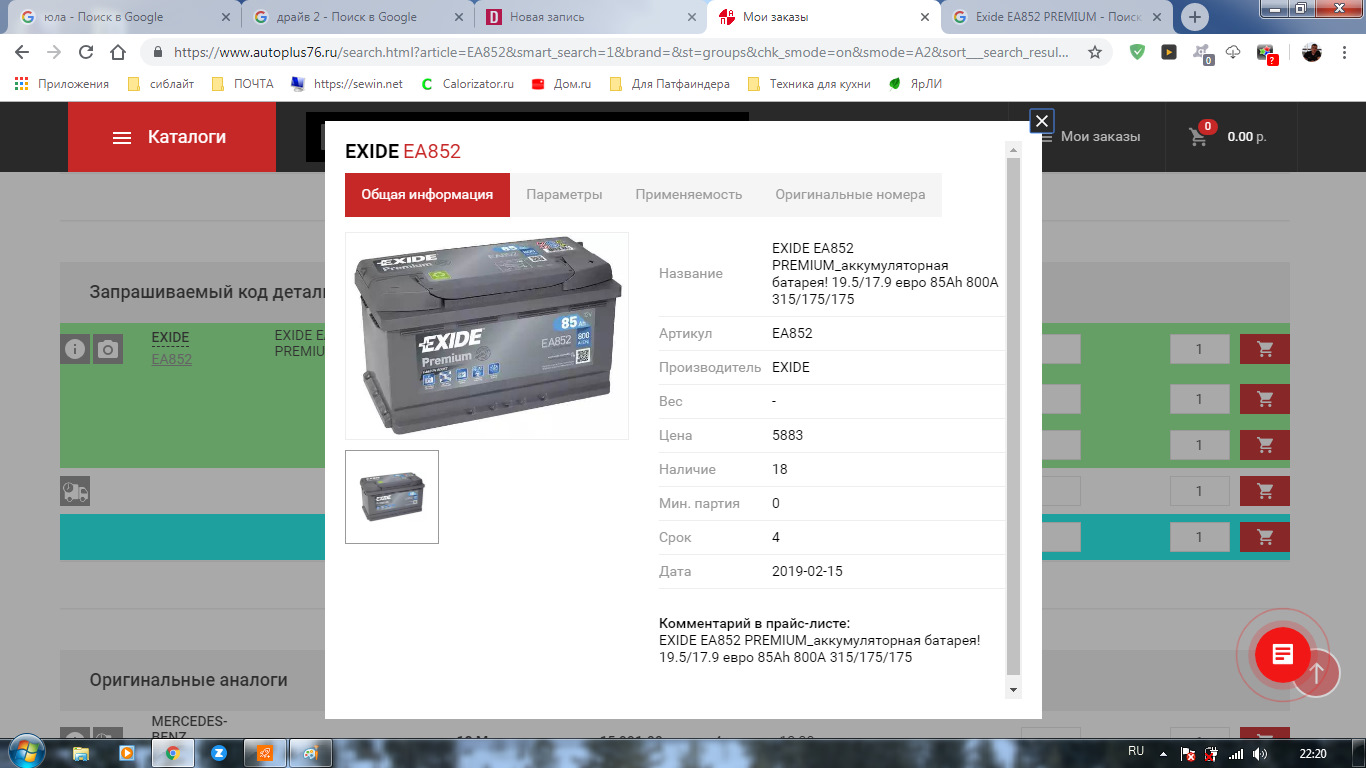The image size is (1366, 768).
Task: Open the volume control in system tray
Action: click(x=1260, y=753)
